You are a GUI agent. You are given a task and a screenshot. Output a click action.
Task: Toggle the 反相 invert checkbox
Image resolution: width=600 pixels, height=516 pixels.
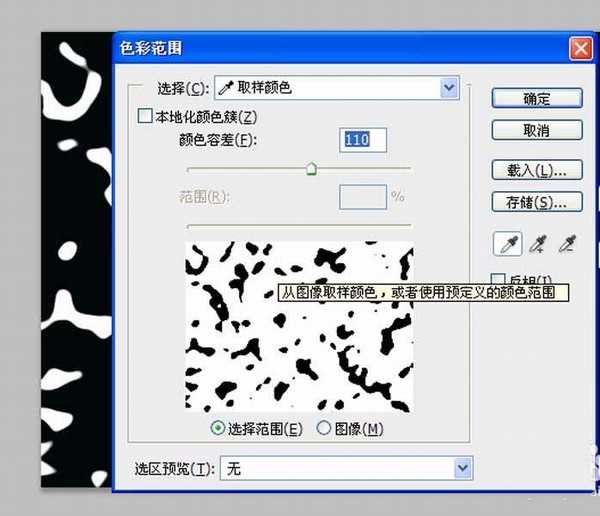[499, 279]
